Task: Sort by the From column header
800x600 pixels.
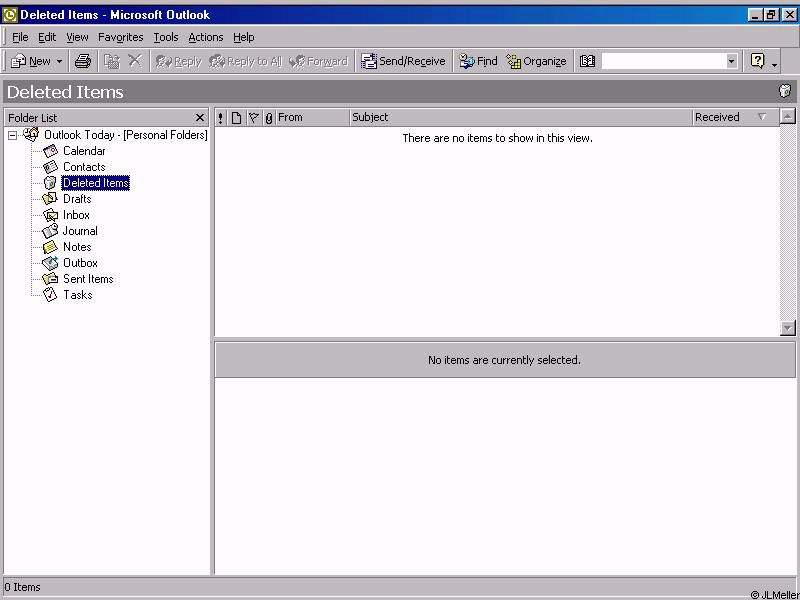Action: [x=313, y=118]
